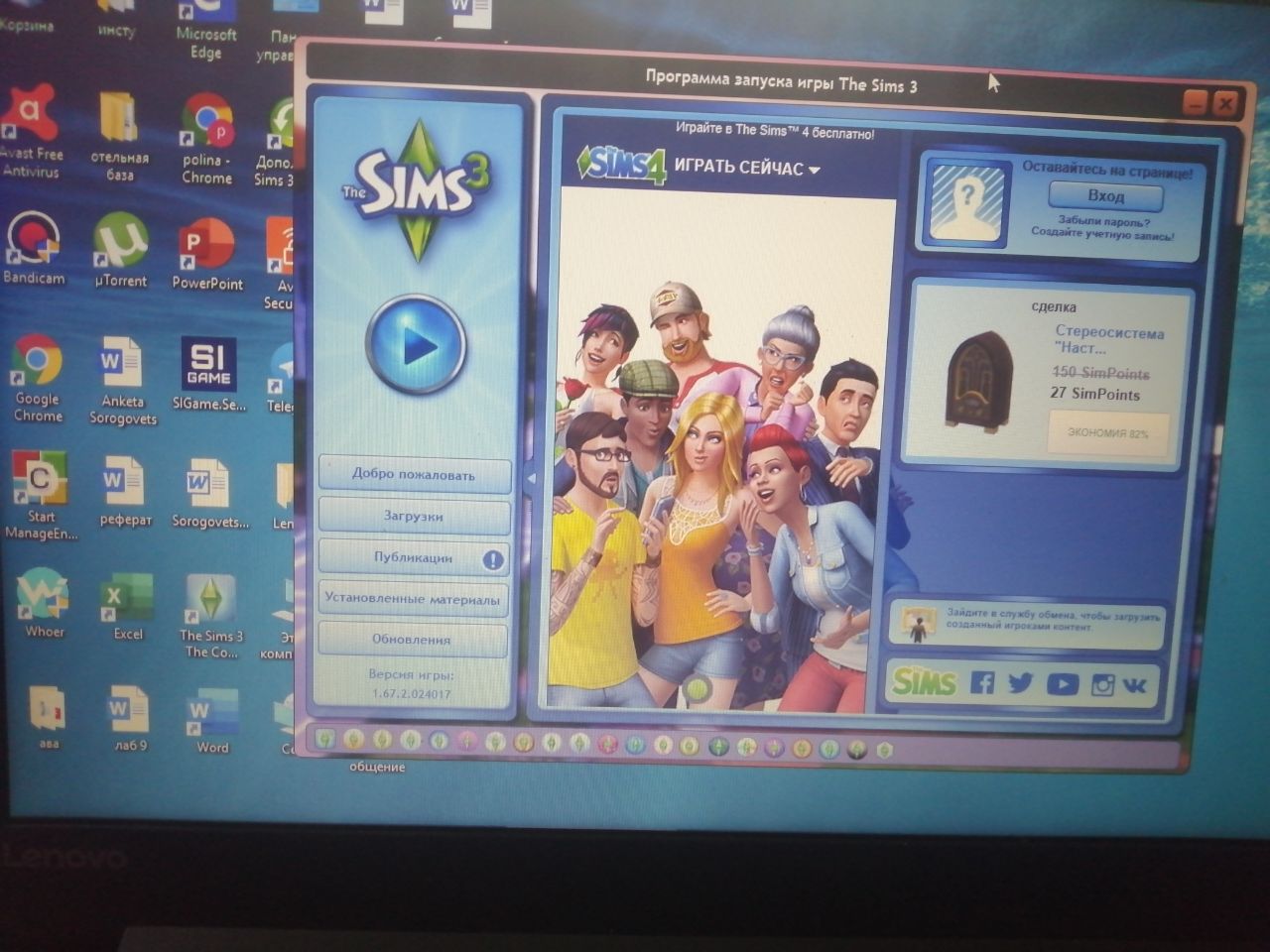This screenshot has height=952, width=1270.
Task: Open Avast Free Antivirus desktop icon
Action: click(30, 131)
